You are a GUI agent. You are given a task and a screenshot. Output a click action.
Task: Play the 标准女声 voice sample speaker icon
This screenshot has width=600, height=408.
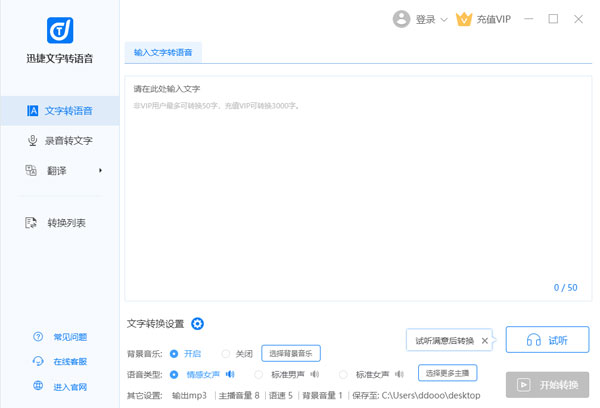(399, 374)
